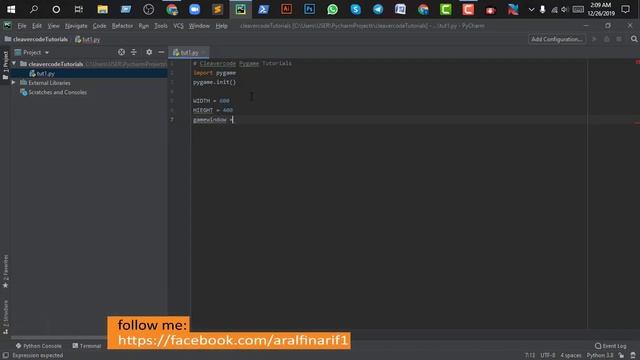The width and height of the screenshot is (640, 360).
Task: Open the Help menu
Action: (x=222, y=26)
